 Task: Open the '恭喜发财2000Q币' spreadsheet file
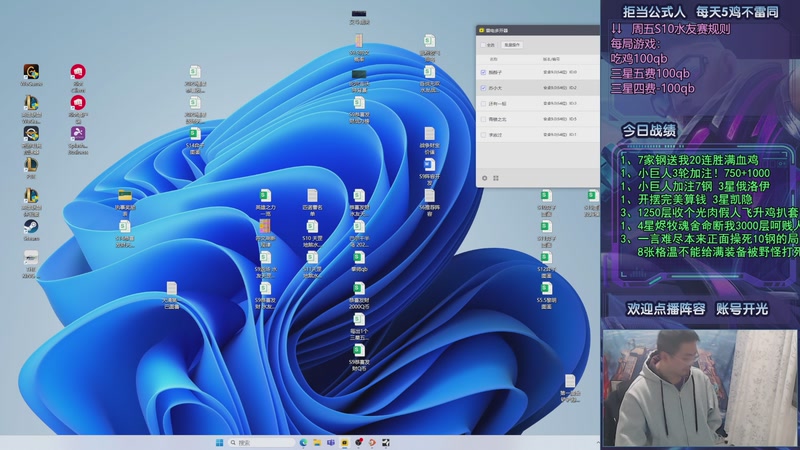tap(359, 295)
